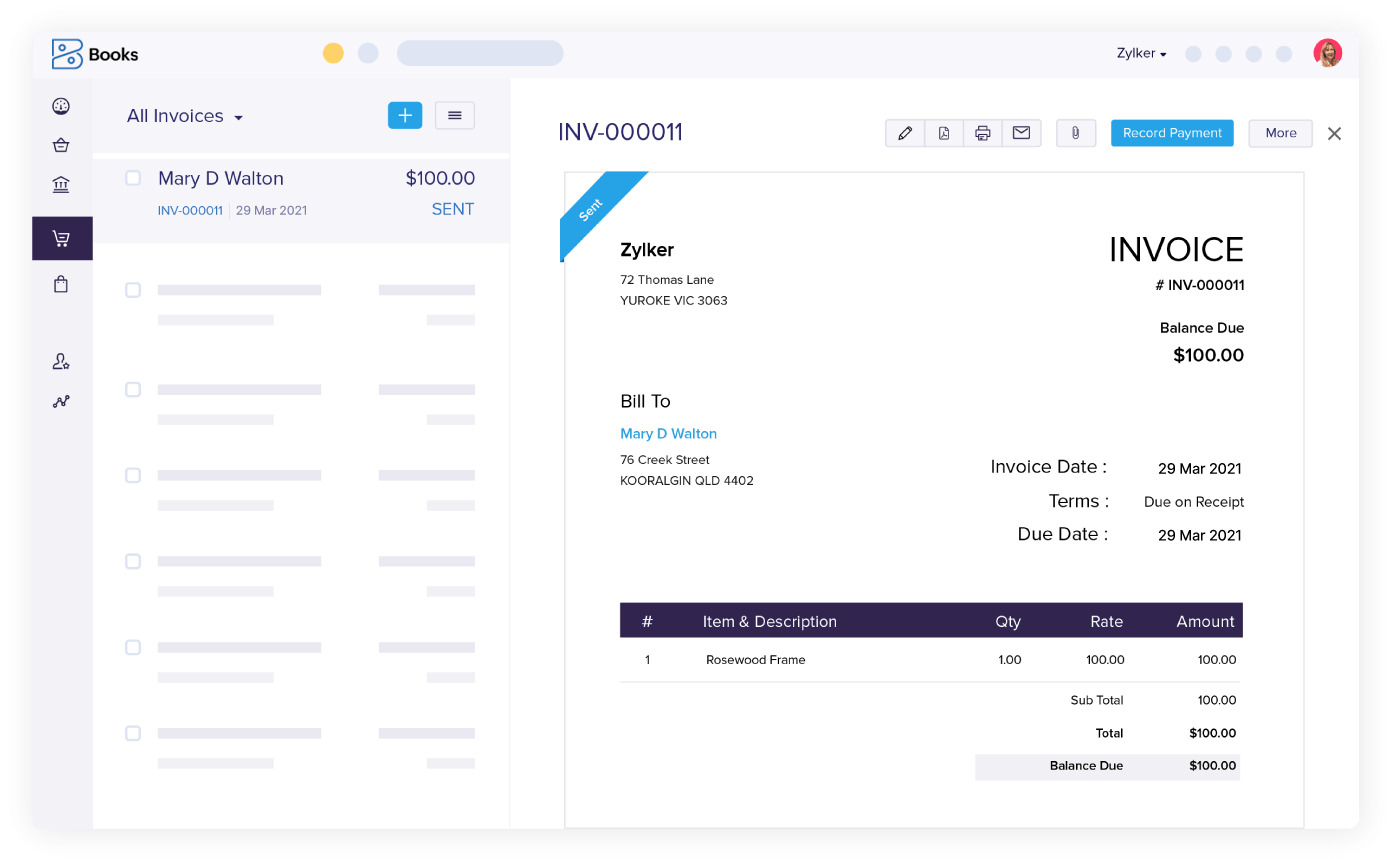1390x859 pixels.
Task: Tick the second invoice row checkbox
Action: (133, 290)
